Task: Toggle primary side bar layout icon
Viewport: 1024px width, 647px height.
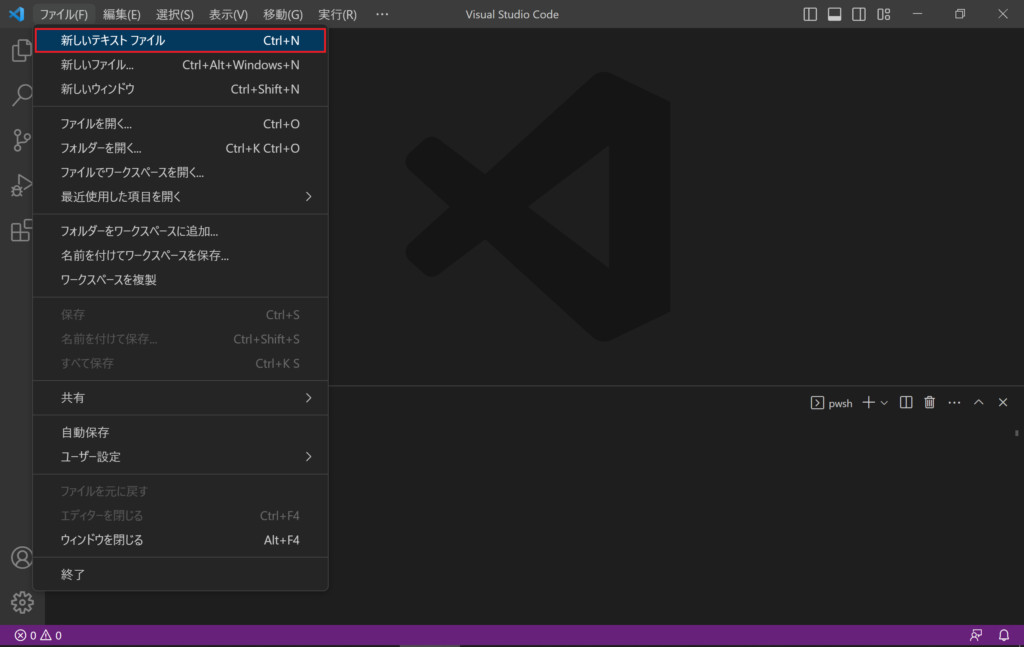Action: click(810, 14)
